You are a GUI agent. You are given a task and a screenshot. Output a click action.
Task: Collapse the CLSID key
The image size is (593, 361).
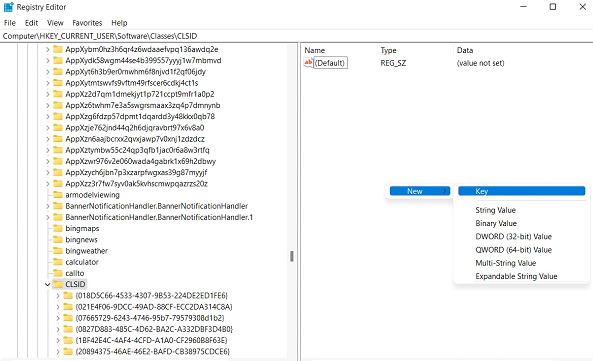pos(47,284)
